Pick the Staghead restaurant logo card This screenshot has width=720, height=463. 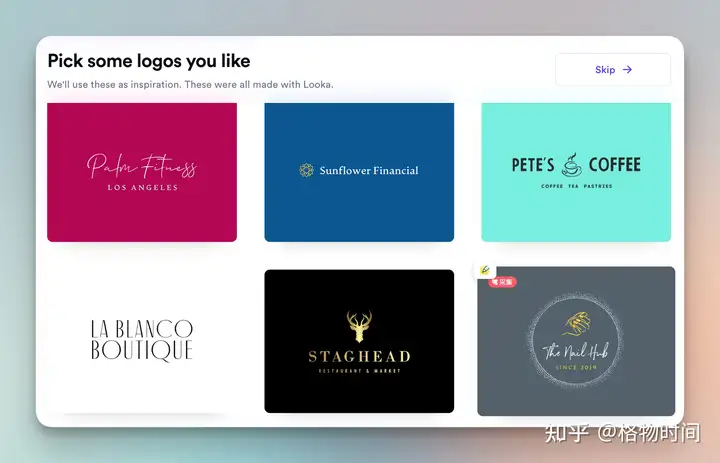[359, 341]
